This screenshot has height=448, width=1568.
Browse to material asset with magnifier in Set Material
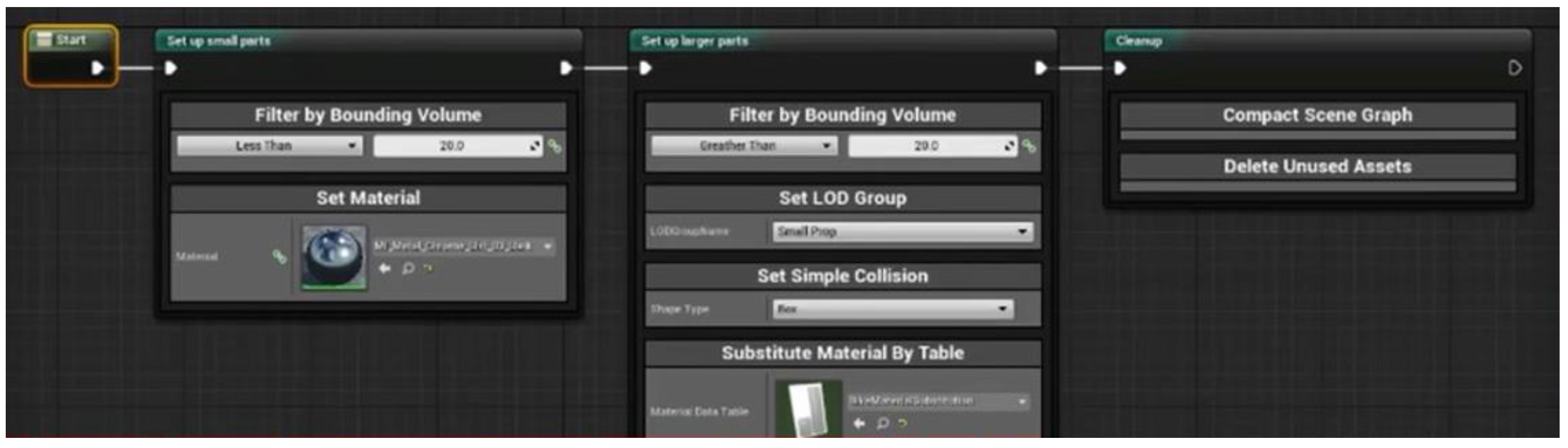409,269
